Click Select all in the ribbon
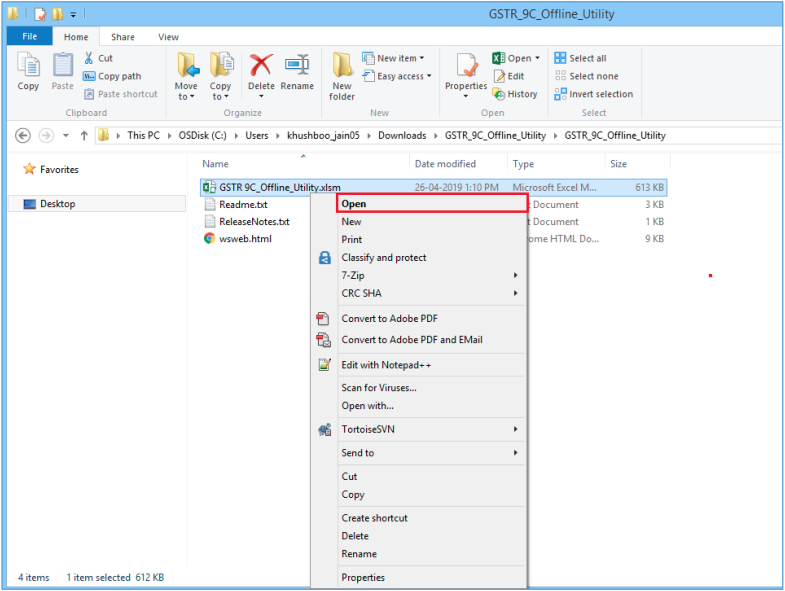 (581, 58)
